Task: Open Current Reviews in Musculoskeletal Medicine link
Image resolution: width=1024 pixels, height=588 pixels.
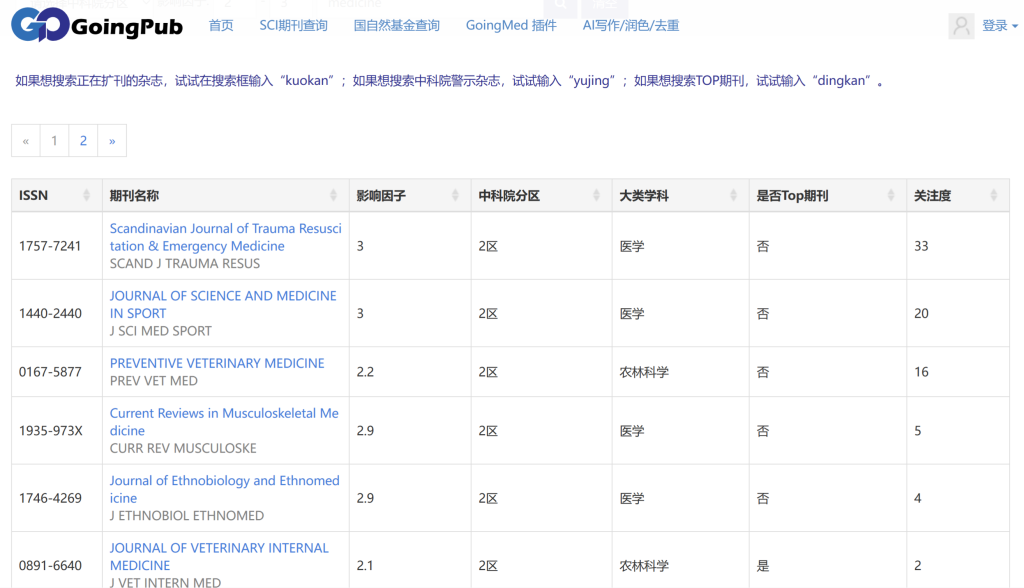Action: [x=224, y=422]
